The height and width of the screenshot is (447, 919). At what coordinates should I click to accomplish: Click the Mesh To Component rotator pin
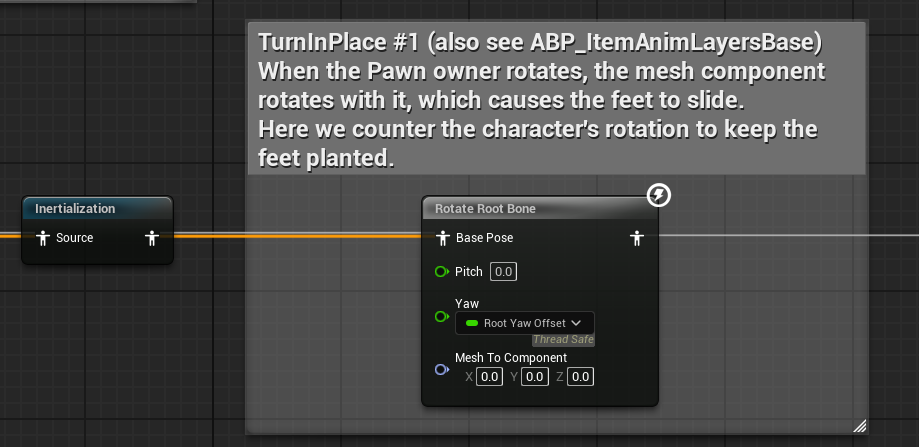pyautogui.click(x=441, y=370)
